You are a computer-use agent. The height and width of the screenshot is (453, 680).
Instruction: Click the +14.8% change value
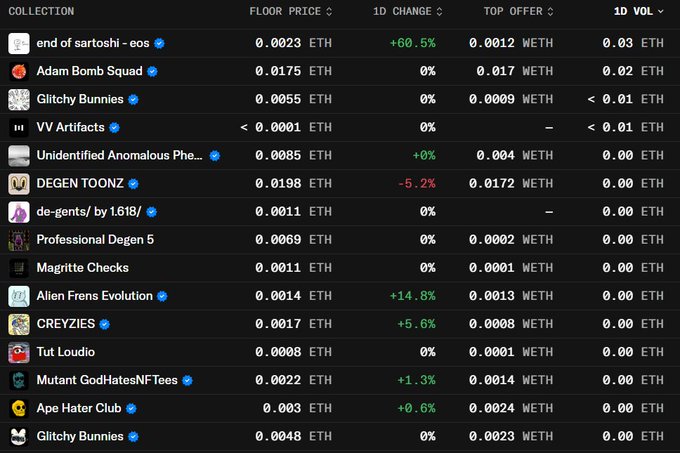[x=412, y=296]
